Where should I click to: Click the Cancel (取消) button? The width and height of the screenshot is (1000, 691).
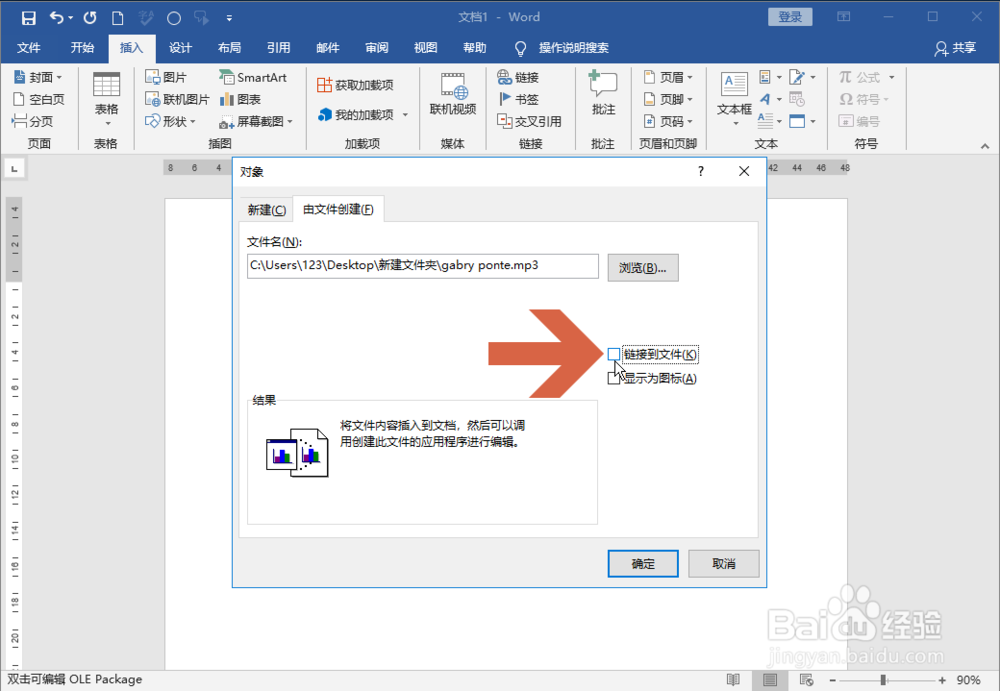pyautogui.click(x=724, y=564)
